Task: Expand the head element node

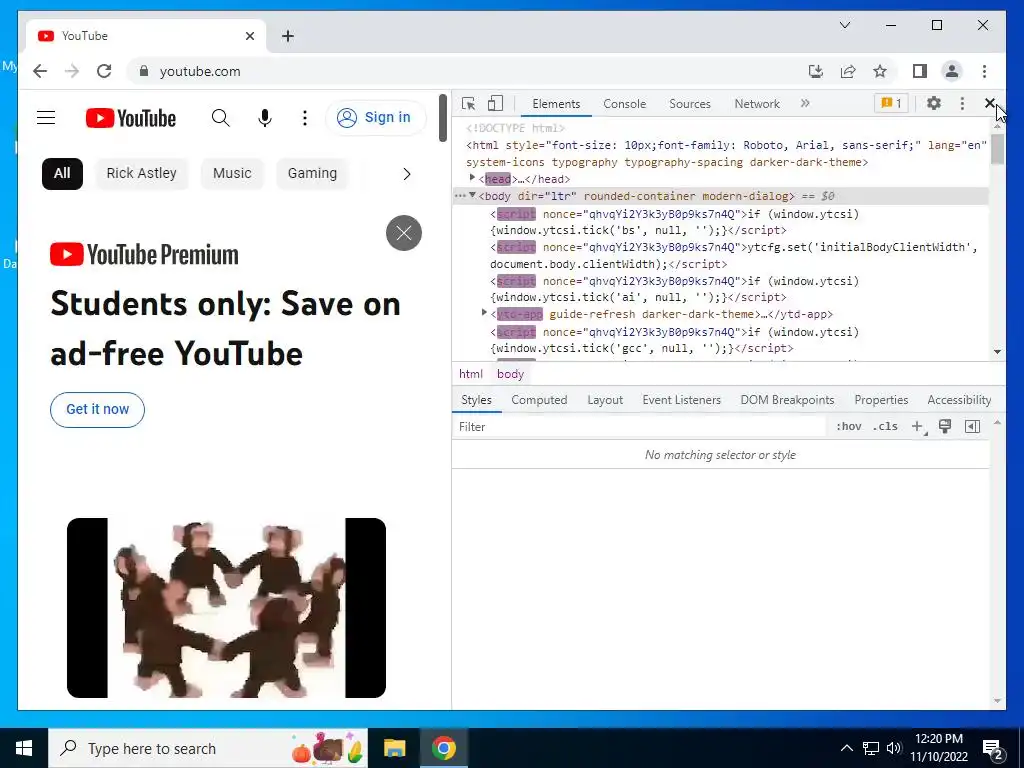Action: coord(472,178)
